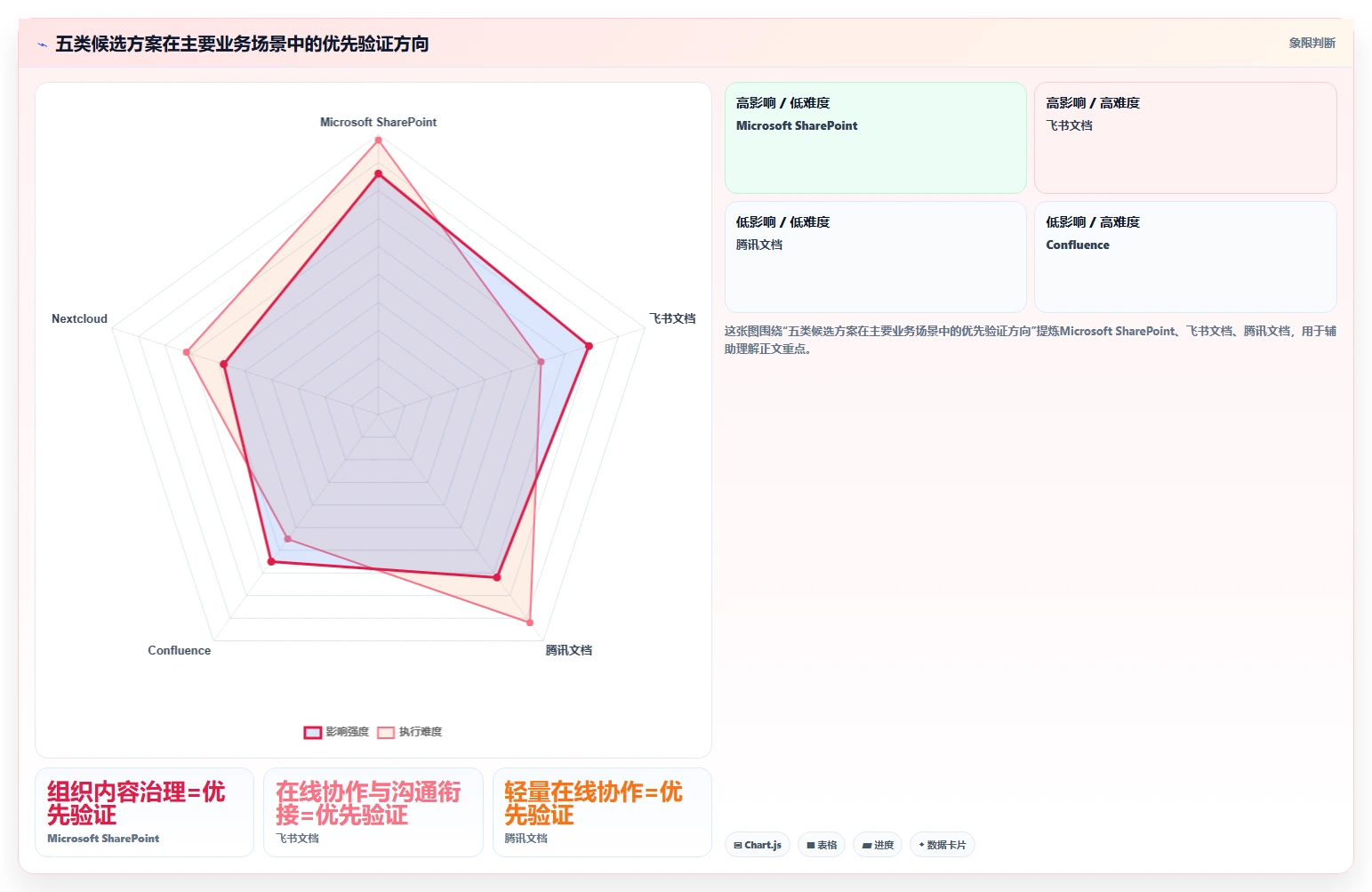1372x892 pixels.
Task: Click the 表格 tag at the bottom
Action: coord(822,845)
